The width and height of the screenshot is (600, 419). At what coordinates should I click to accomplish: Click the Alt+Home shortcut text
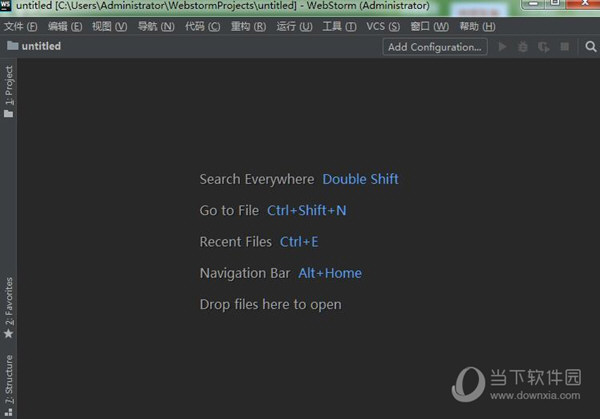[330, 273]
